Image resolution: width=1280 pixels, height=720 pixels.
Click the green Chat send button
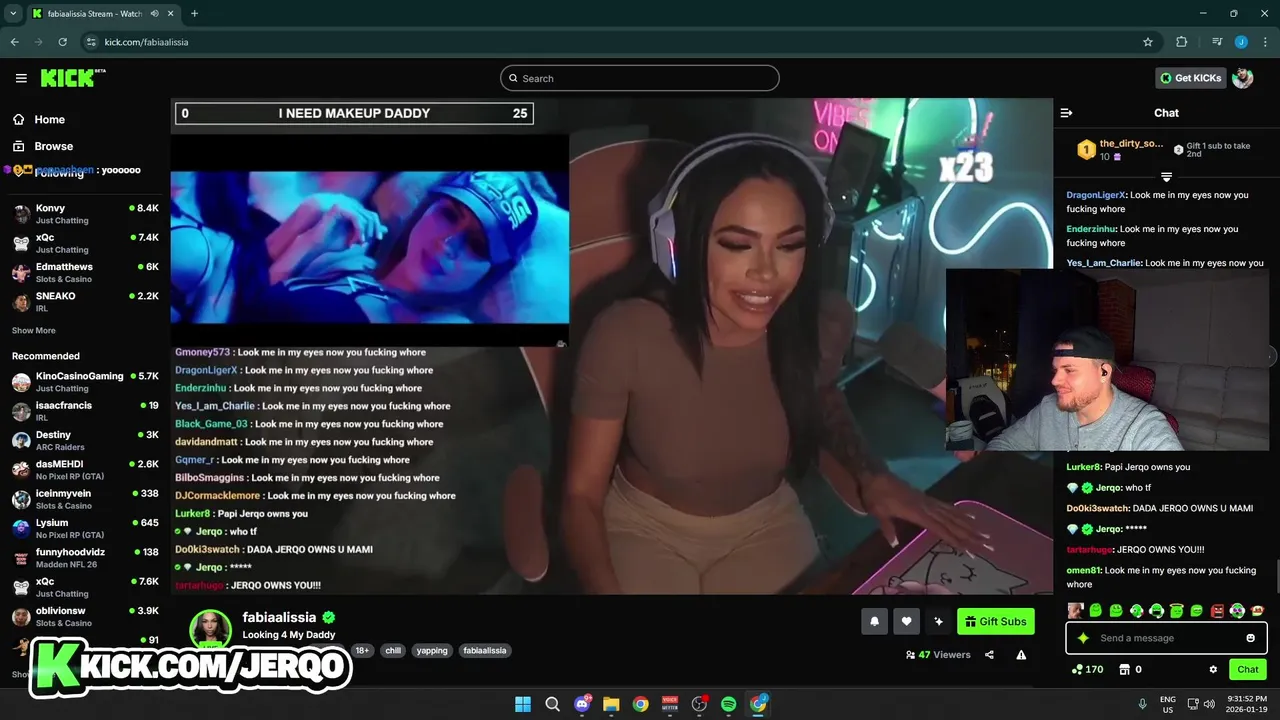coord(1247,669)
